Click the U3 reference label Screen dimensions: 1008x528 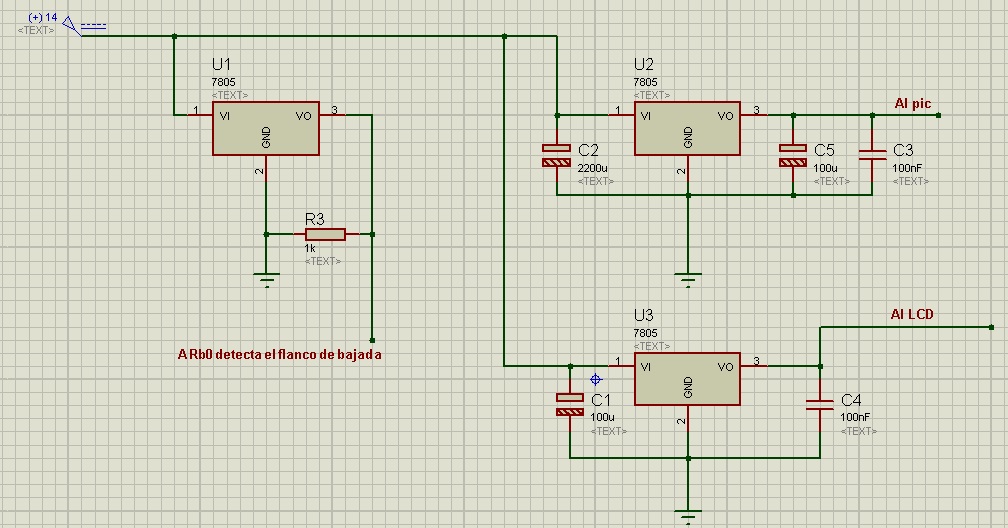pos(644,315)
